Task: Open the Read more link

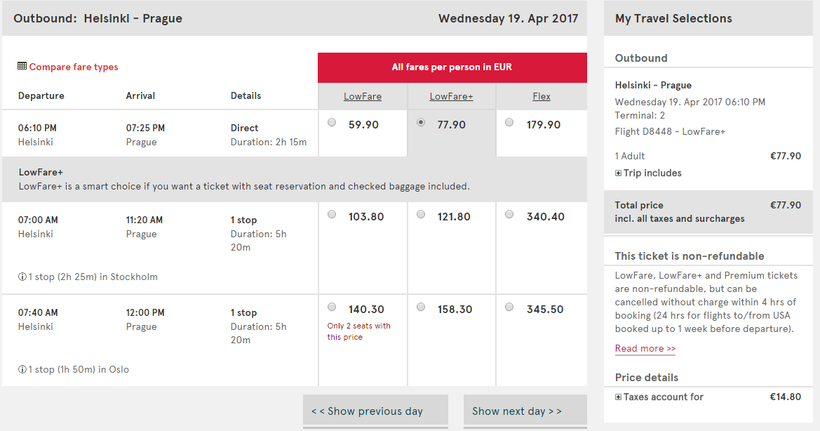Action: coord(645,348)
